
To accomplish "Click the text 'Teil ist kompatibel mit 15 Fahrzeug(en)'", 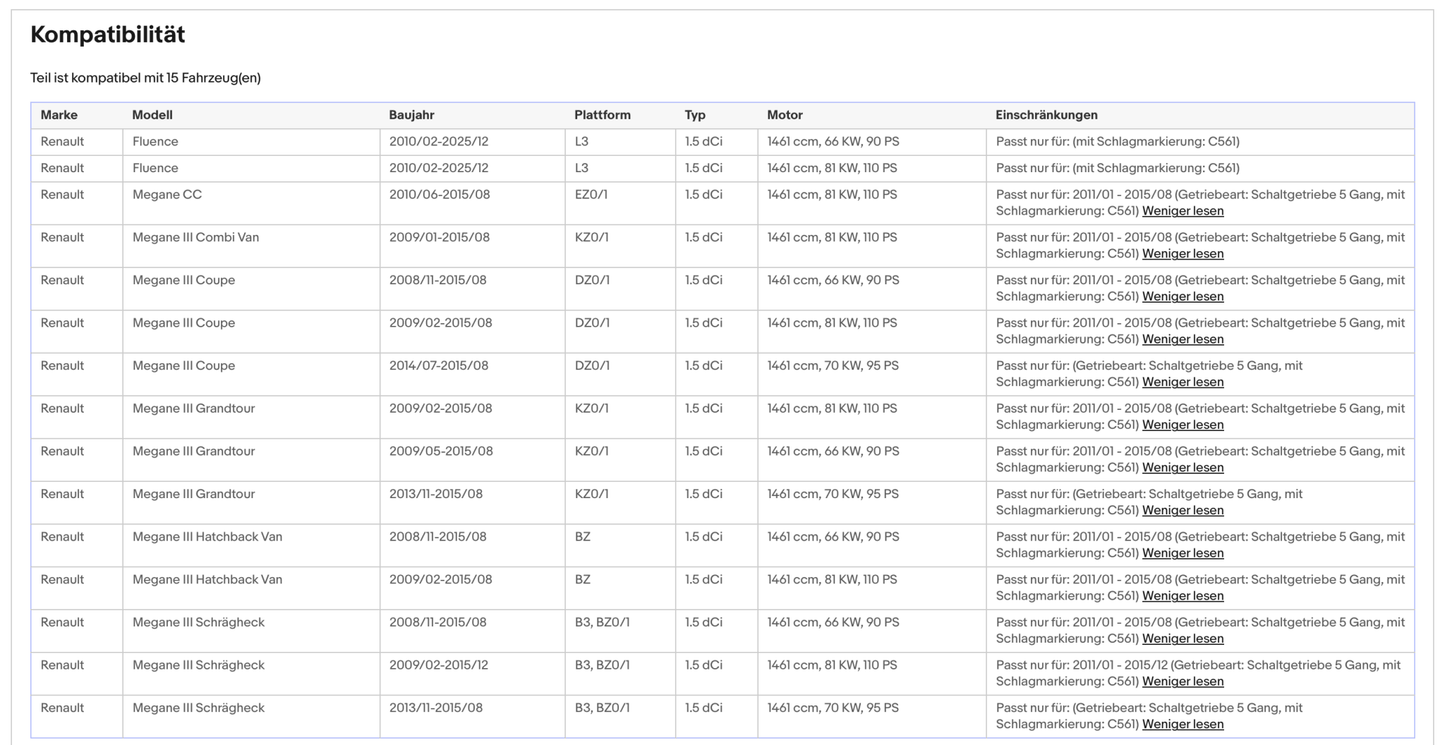I will (146, 78).
